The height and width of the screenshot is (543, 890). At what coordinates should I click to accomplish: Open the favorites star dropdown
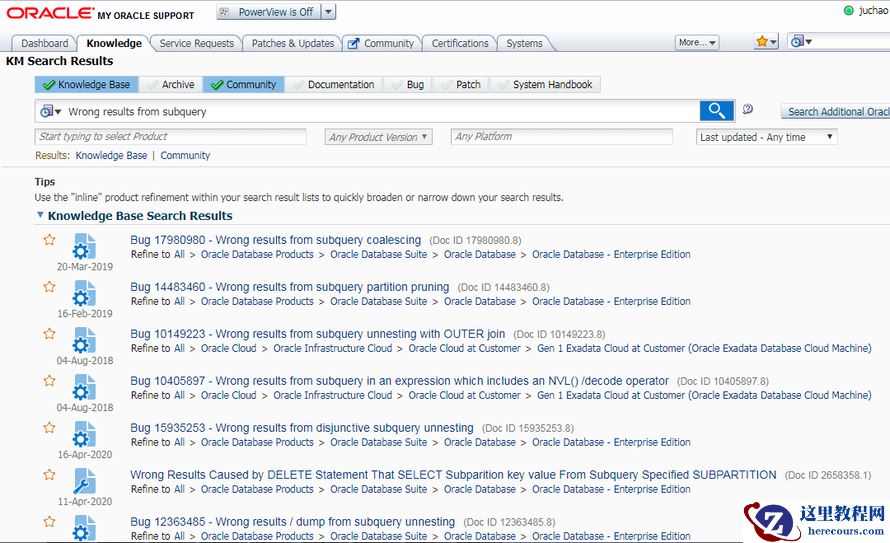tap(766, 41)
